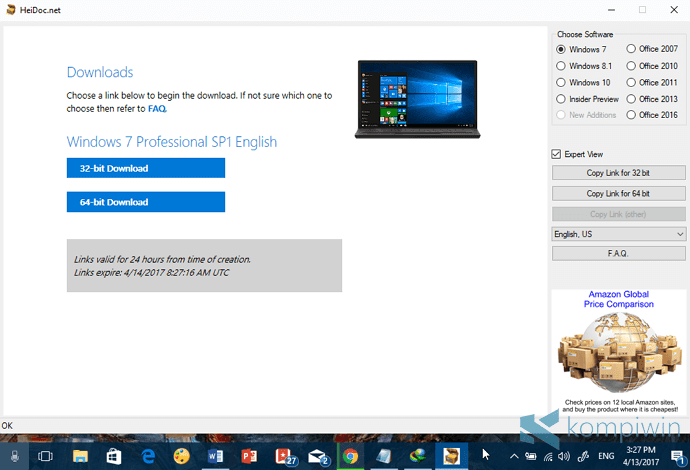Open the FAQ link in the description
This screenshot has height=470, width=690.
pos(157,109)
